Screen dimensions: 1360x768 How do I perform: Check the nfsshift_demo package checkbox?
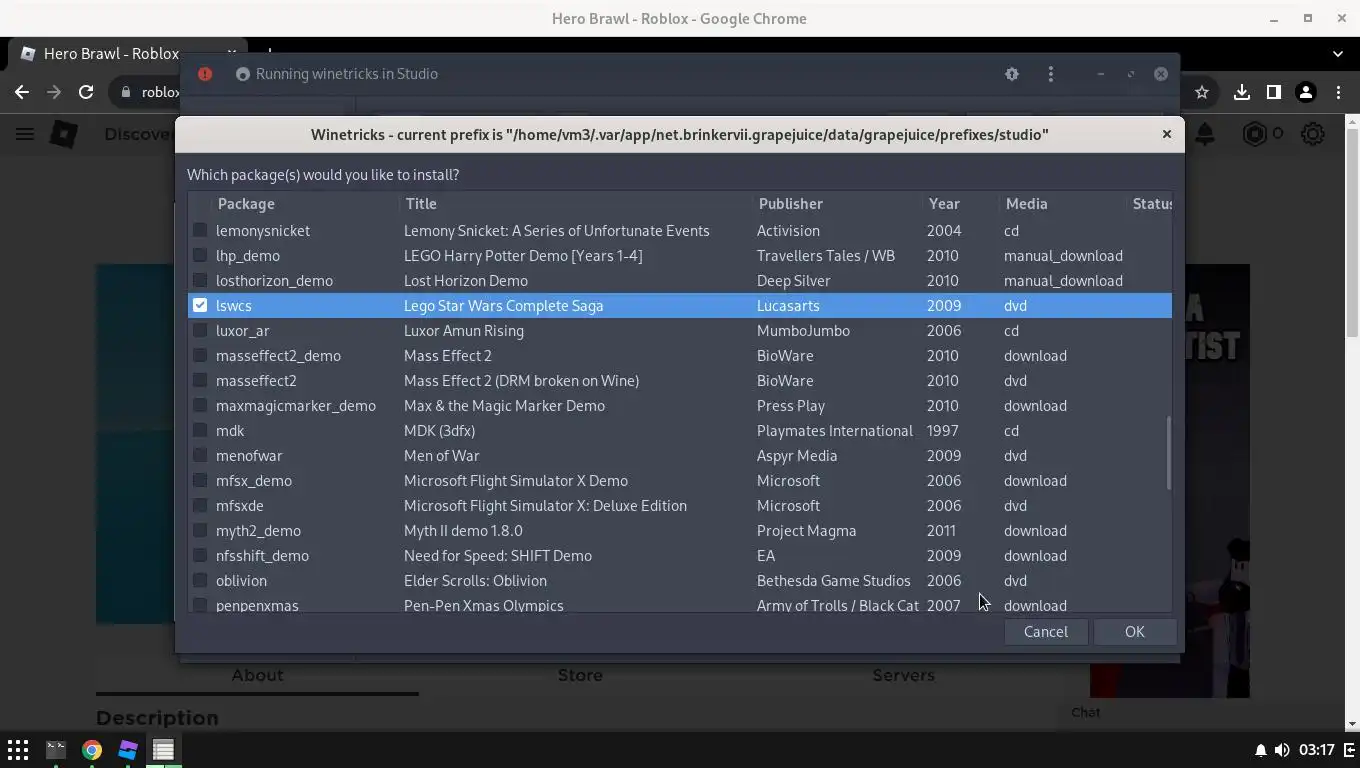[200, 556]
